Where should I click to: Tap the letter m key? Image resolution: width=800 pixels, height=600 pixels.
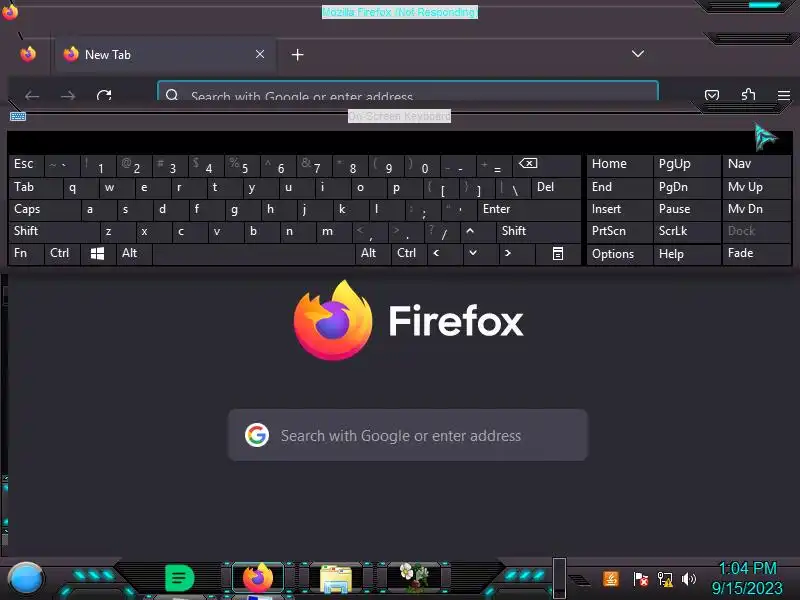click(x=334, y=231)
